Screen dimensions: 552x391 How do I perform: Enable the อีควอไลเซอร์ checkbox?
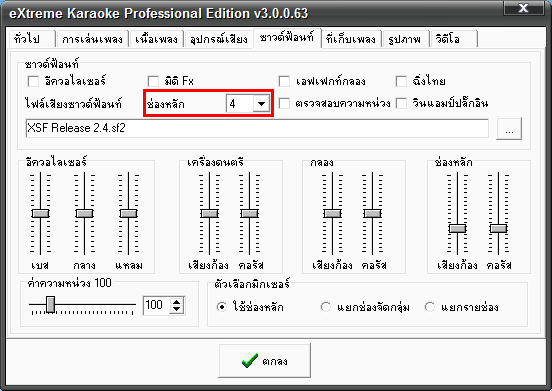(33, 81)
